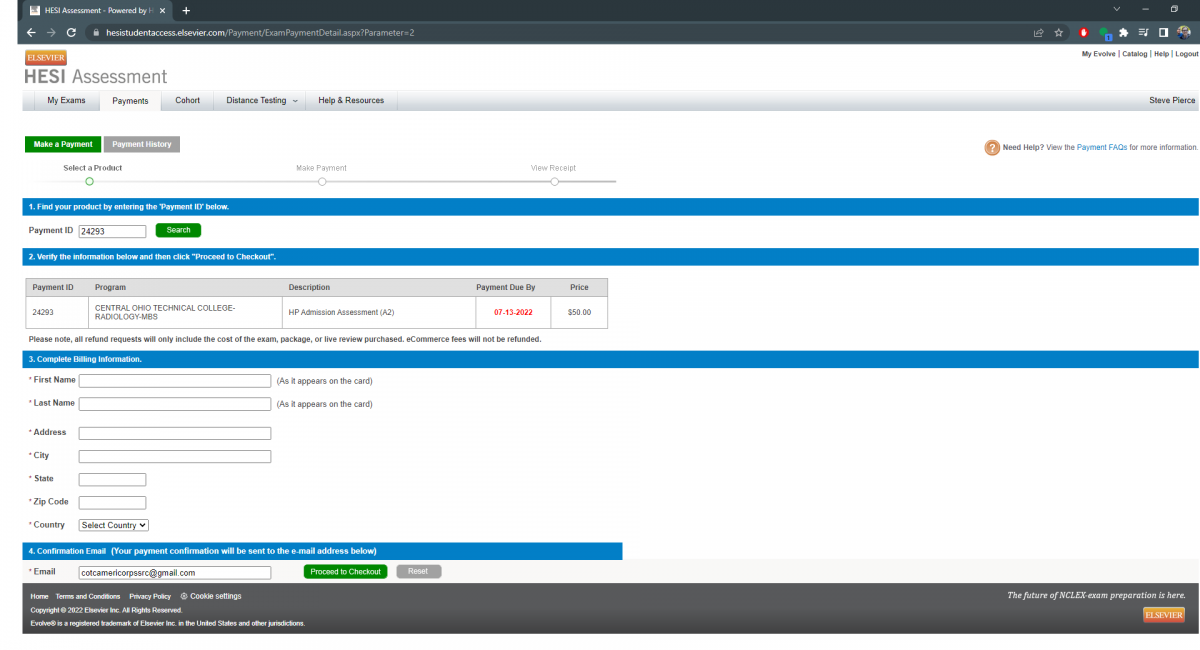This screenshot has width=1200, height=650.
Task: Open the Help & Resources tab
Action: click(351, 100)
